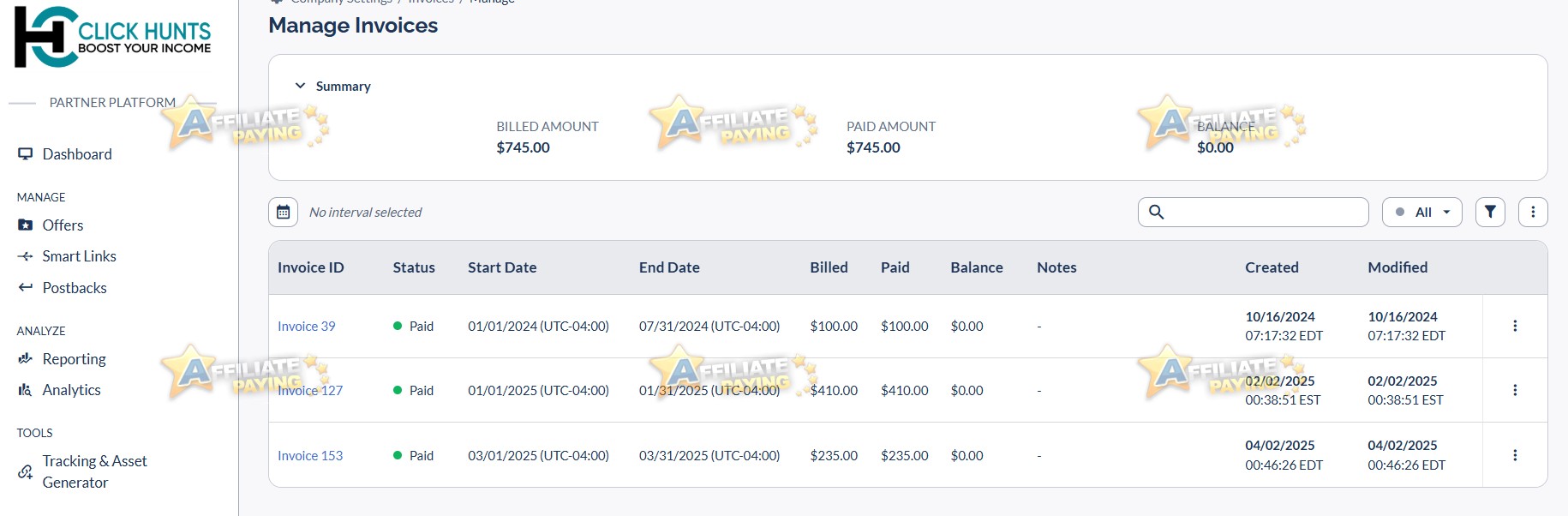
Task: Open the All status dropdown
Action: pos(1422,212)
